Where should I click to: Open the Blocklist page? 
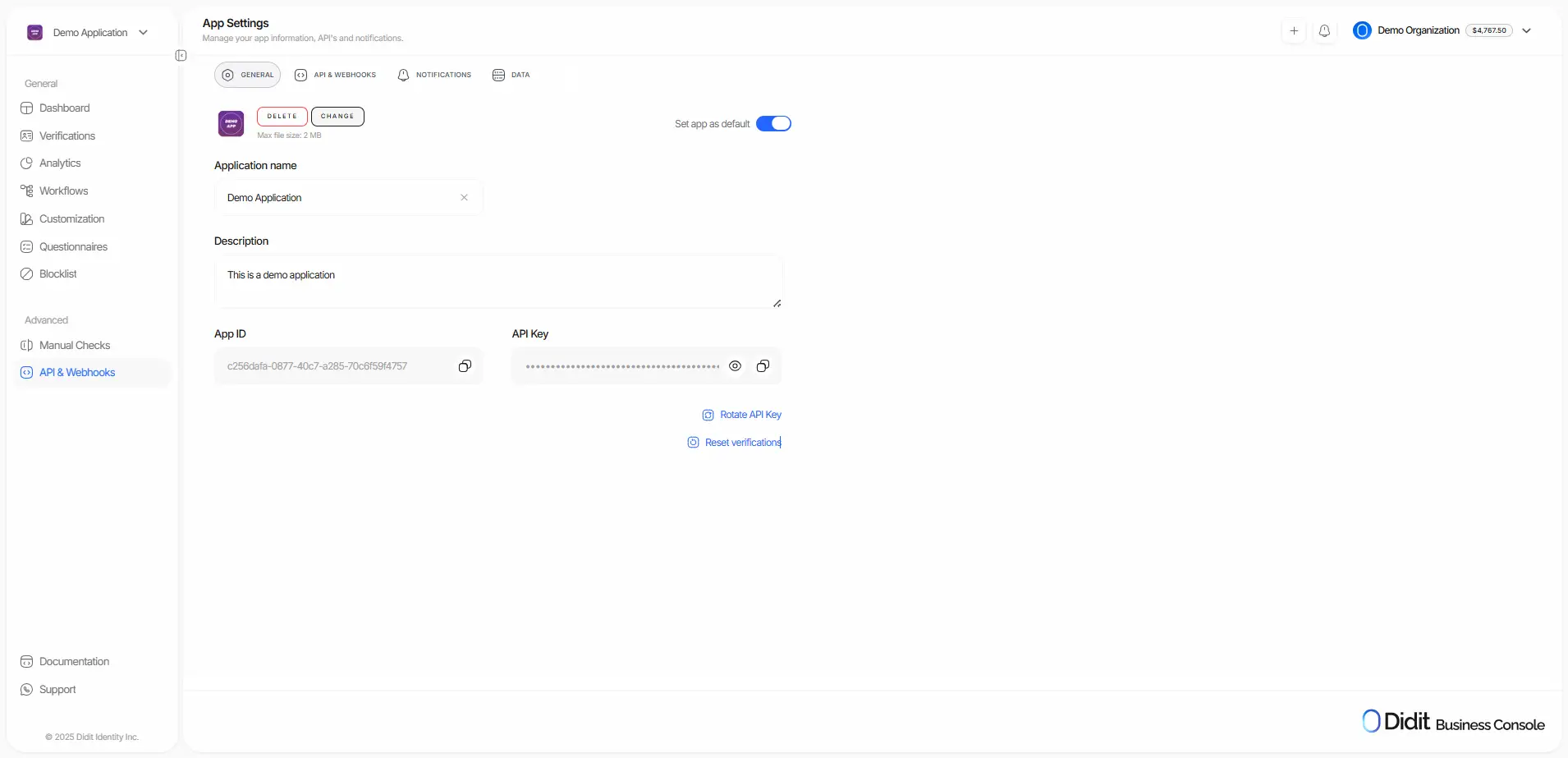(x=58, y=273)
